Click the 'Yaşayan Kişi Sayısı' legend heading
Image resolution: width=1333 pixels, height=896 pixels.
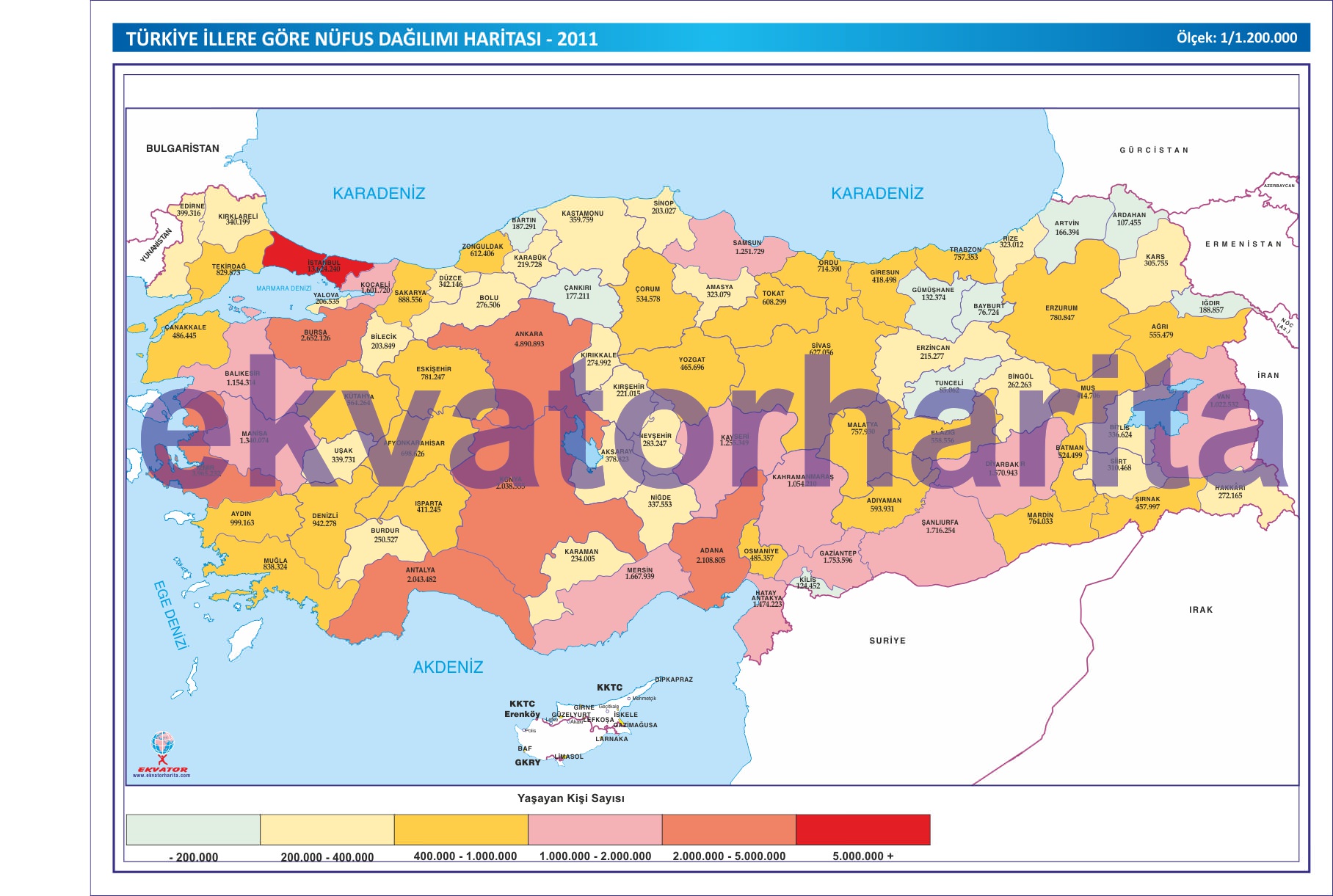tap(571, 798)
